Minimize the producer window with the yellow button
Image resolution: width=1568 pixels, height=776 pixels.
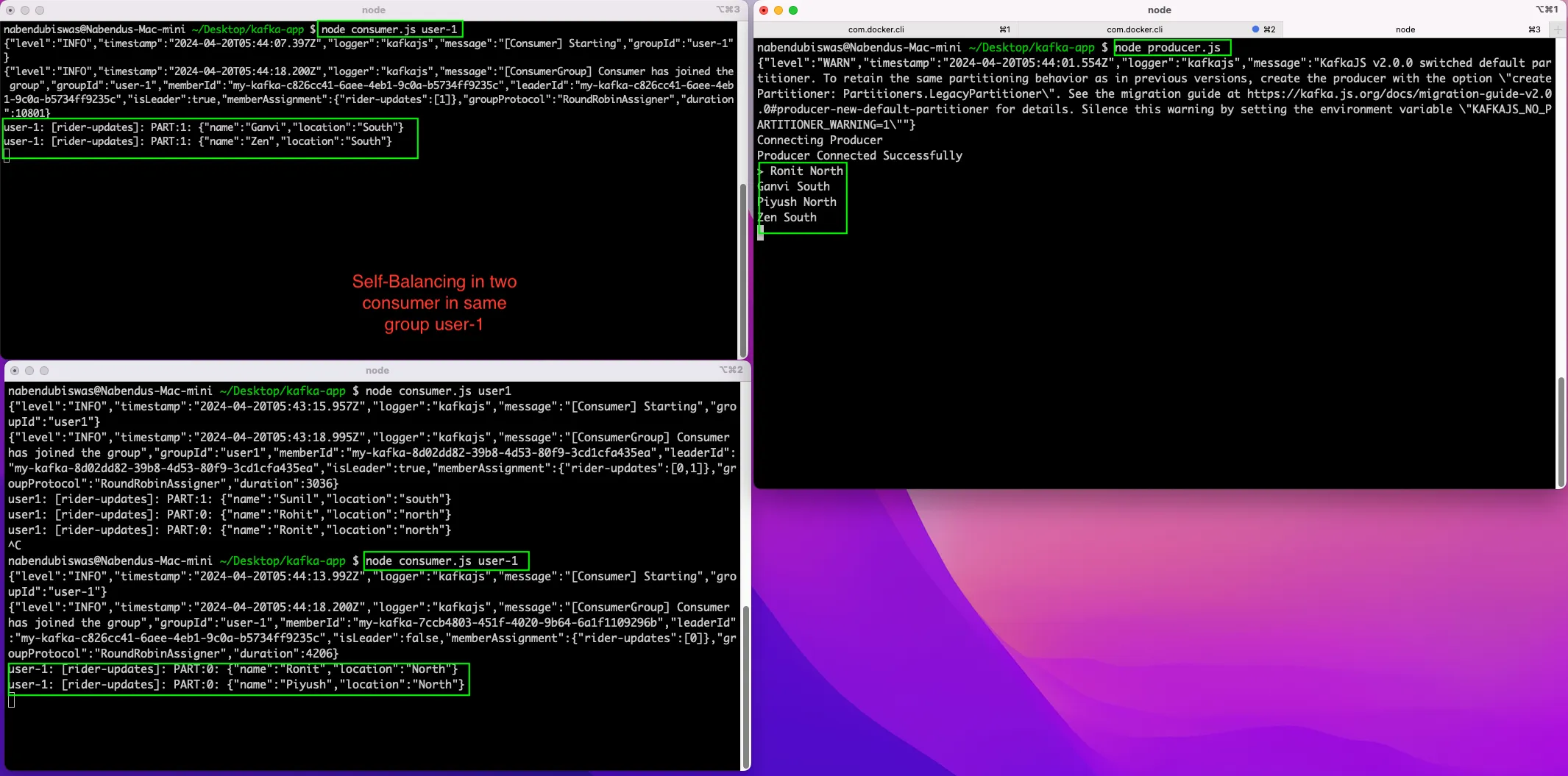778,10
